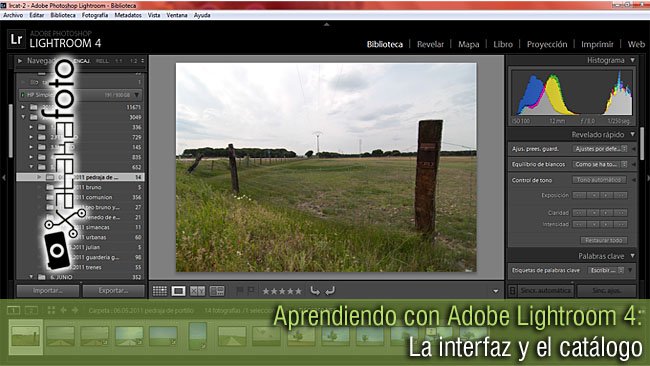Collapse the 6. JUNIO folder

click(32, 277)
